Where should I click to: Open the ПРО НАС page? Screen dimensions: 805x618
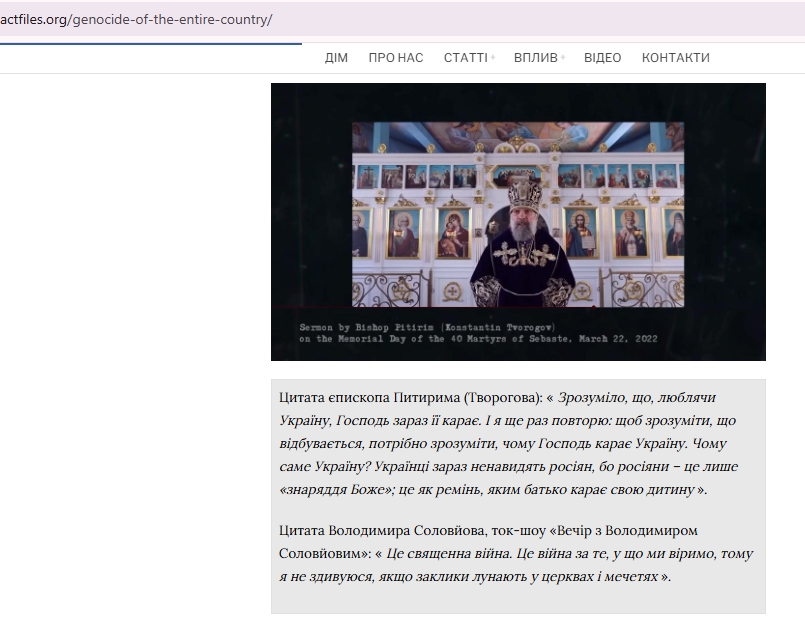coord(395,58)
